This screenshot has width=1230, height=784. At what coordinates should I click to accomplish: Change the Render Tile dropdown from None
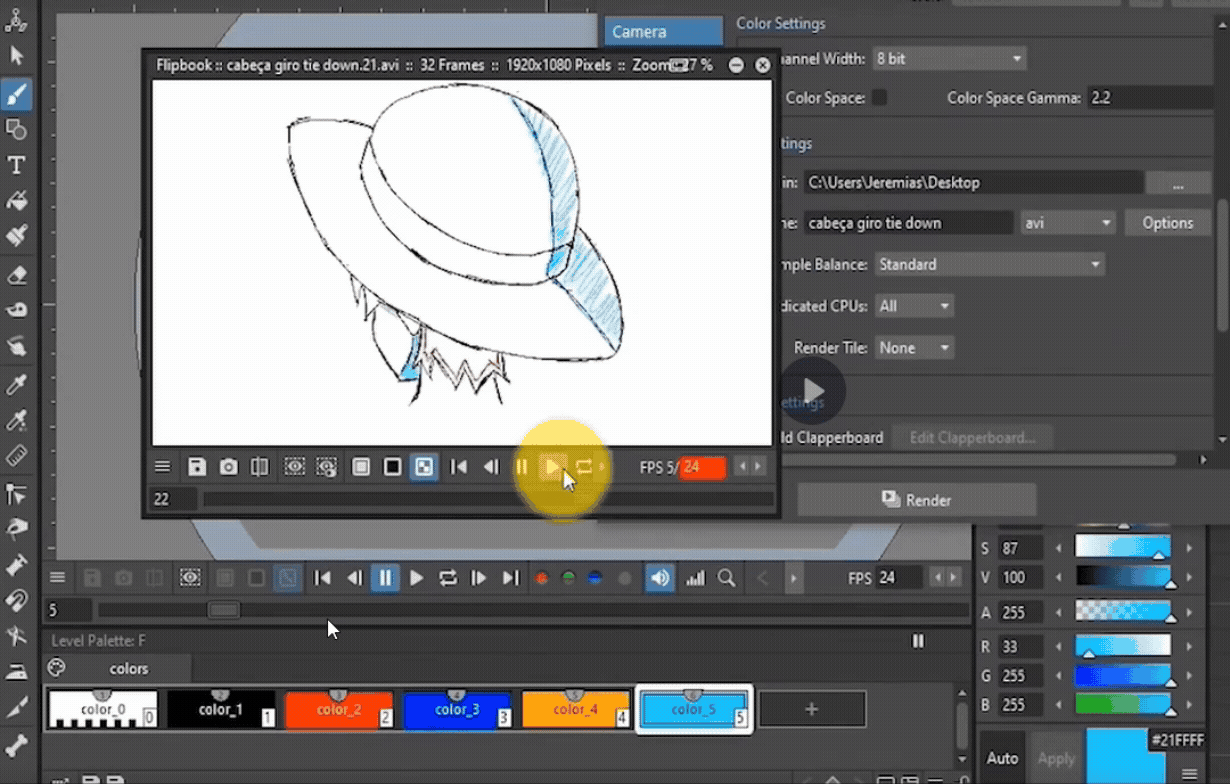coord(913,347)
